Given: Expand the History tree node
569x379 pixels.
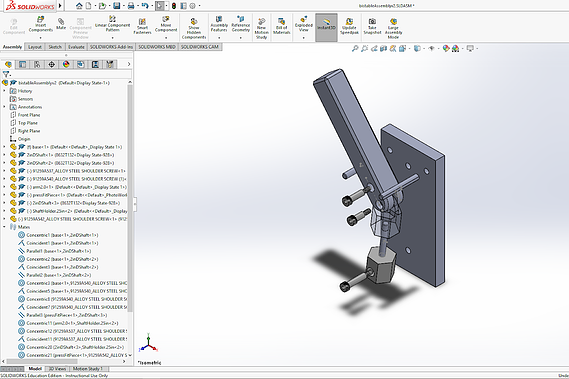Looking at the screenshot, I should [4, 91].
